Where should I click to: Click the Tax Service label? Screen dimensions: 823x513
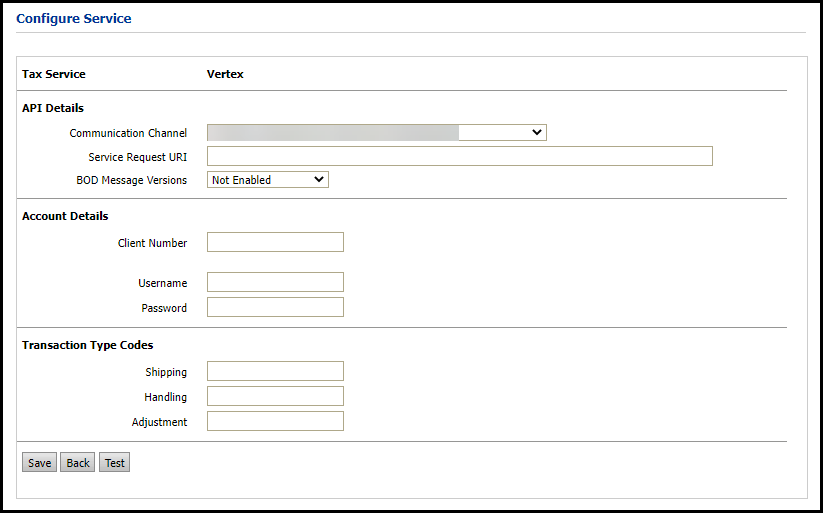(54, 74)
